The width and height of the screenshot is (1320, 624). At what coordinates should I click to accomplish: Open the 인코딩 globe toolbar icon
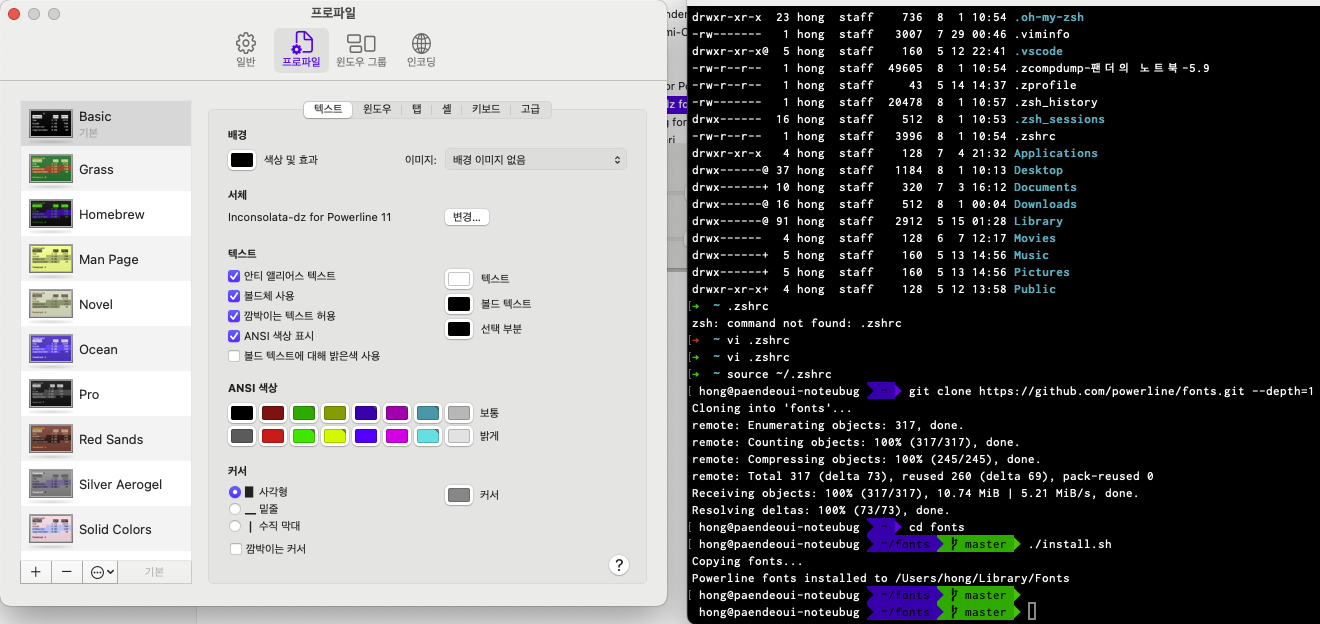421,51
